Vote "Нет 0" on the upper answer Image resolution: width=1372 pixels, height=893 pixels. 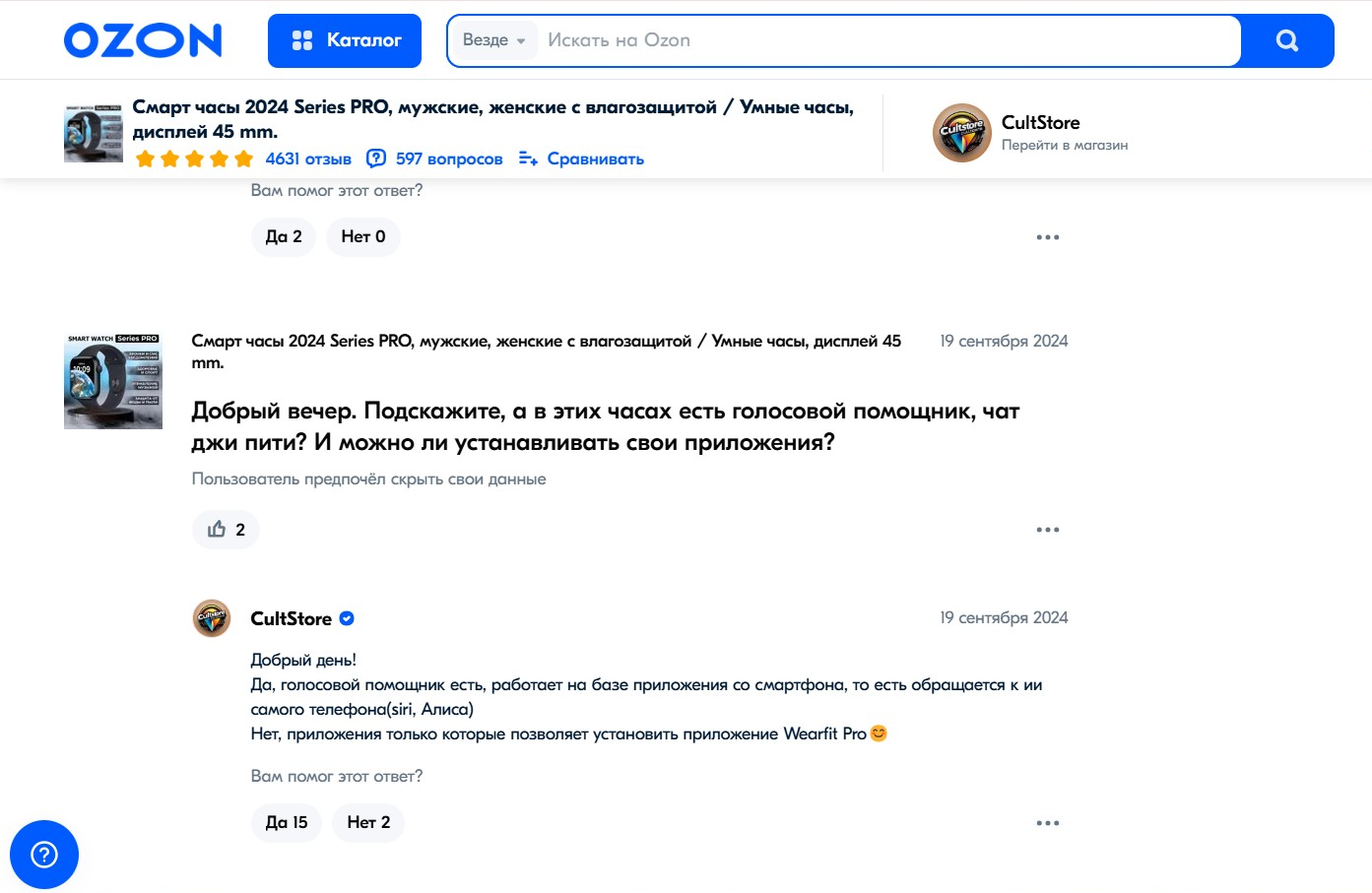click(x=363, y=236)
